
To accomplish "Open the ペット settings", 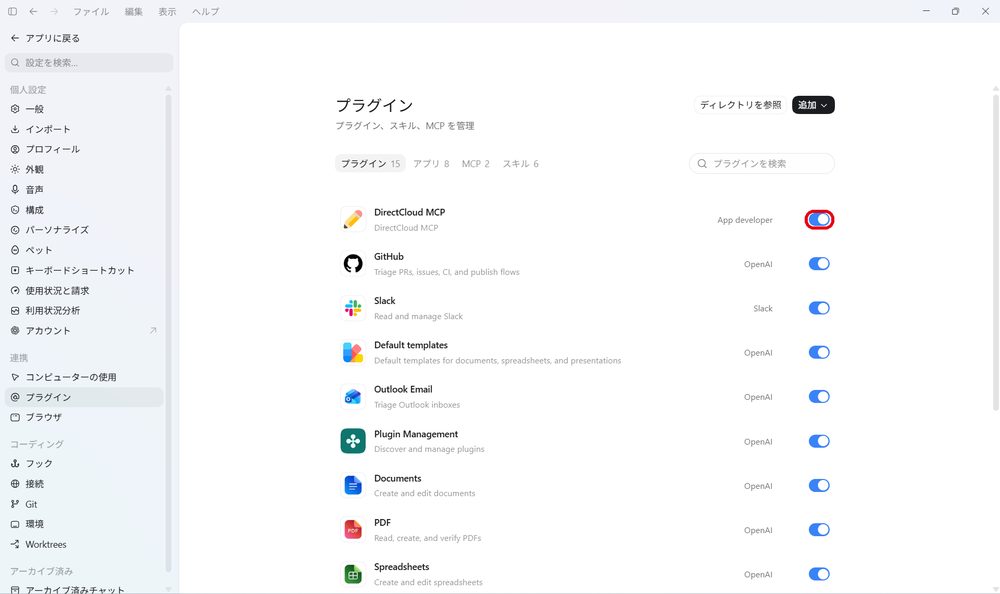I will (84, 250).
